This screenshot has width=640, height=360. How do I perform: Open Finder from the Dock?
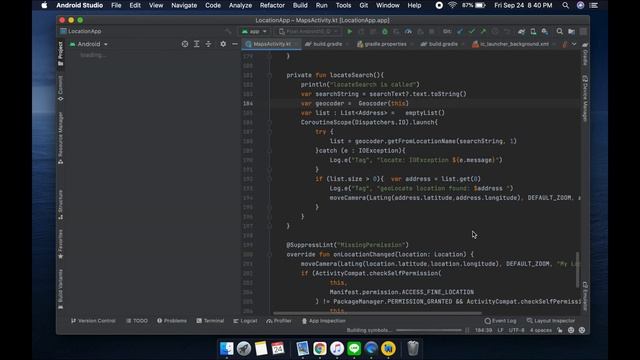click(227, 349)
